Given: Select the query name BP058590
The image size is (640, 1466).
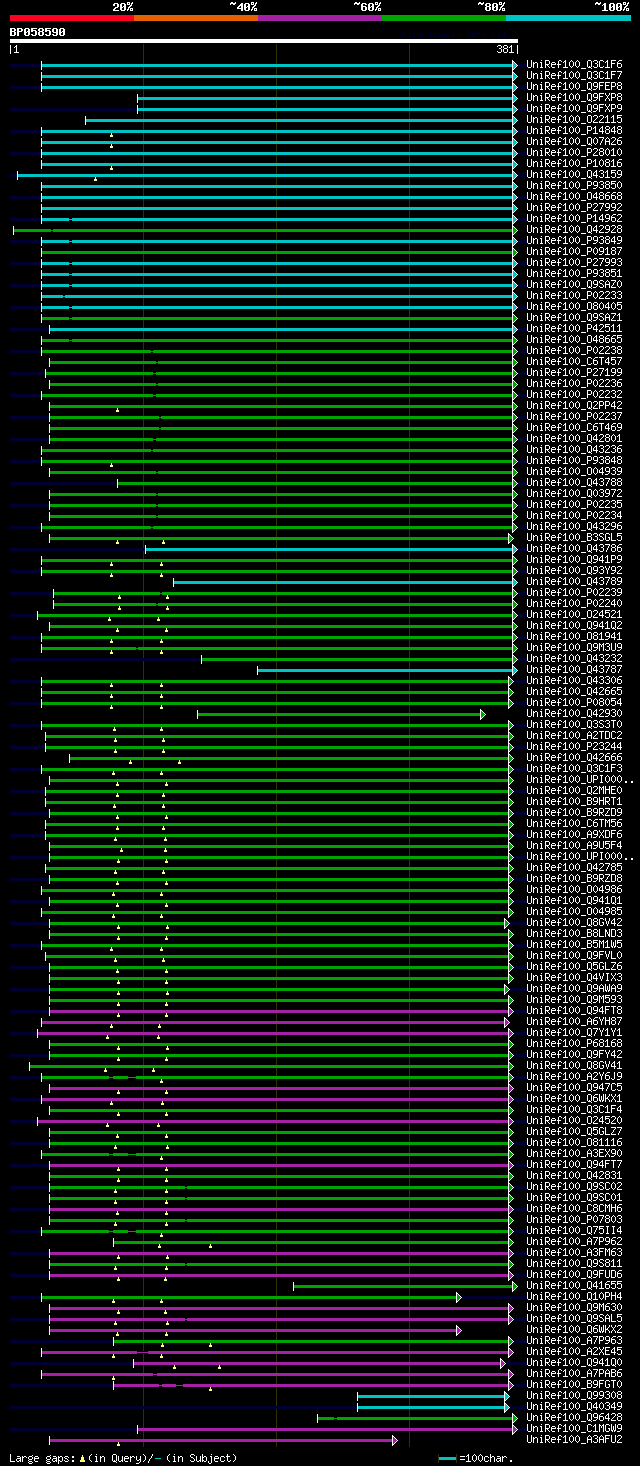Looking at the screenshot, I should pyautogui.click(x=38, y=32).
